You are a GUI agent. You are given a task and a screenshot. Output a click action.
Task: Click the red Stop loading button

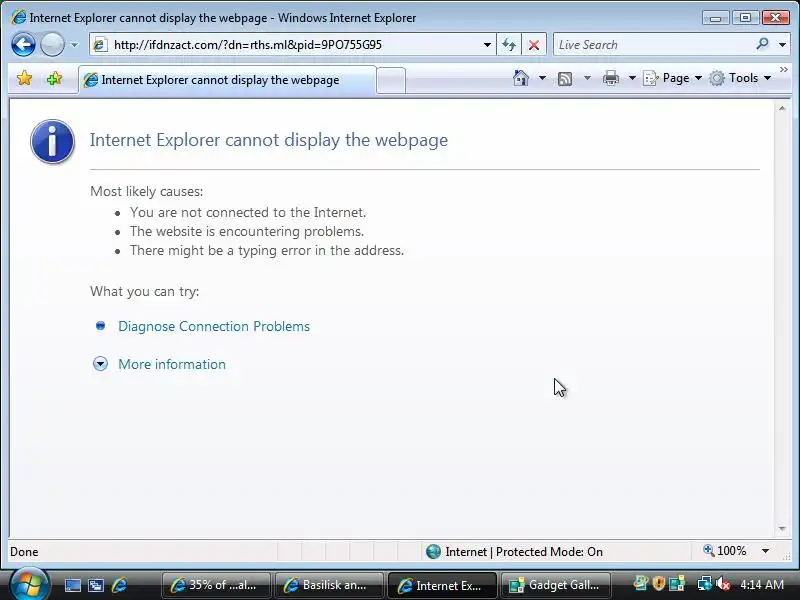pos(534,45)
